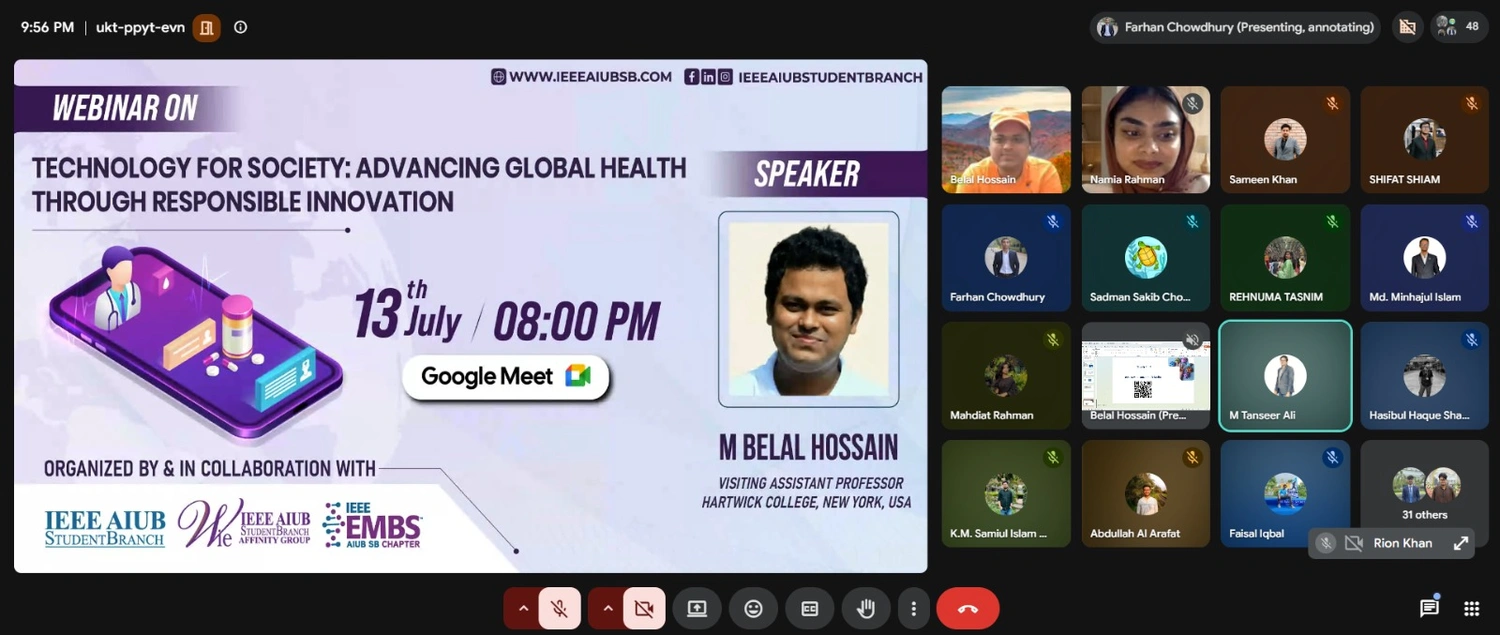Click the muted mic icon on Rion Khan self-view
The height and width of the screenshot is (635, 1500).
coord(1325,543)
